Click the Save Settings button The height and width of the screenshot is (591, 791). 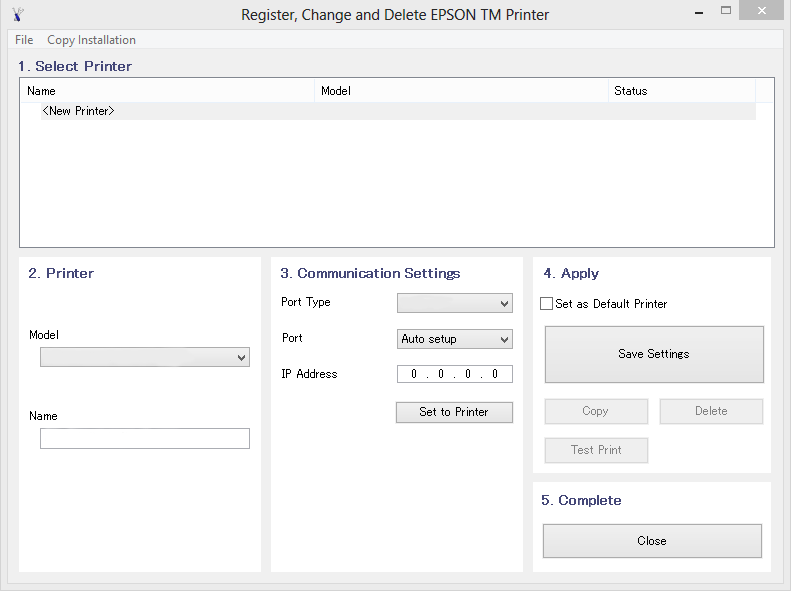[654, 354]
